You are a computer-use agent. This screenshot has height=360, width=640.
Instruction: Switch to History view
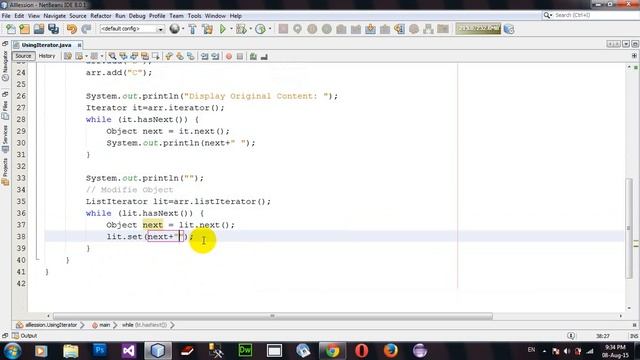click(47, 56)
